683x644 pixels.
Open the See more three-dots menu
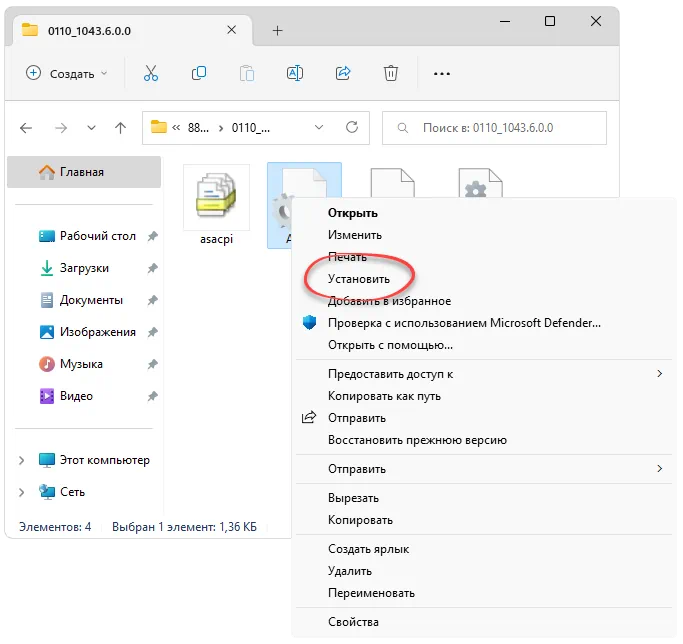coord(442,74)
